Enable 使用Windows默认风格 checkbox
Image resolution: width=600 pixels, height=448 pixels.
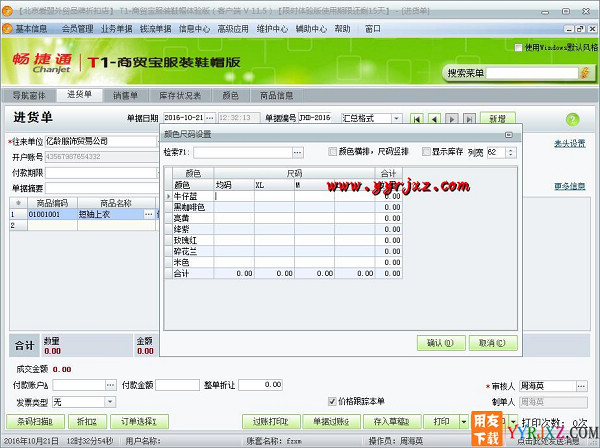coord(518,47)
